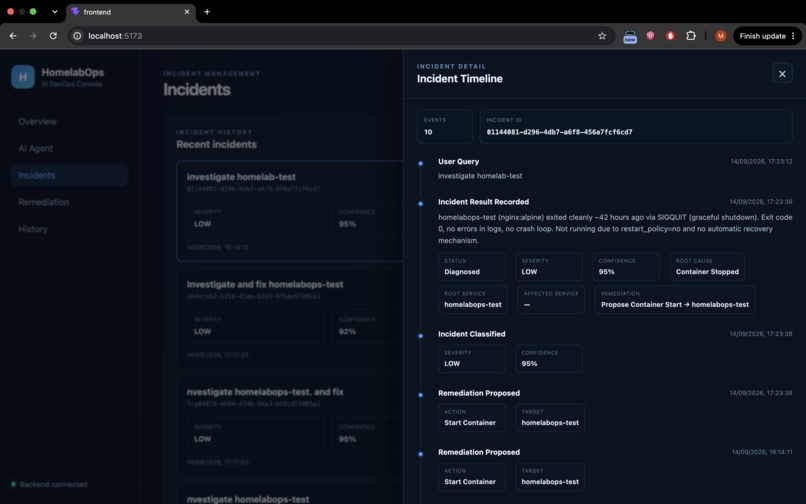
Task: Open History in the sidebar
Action: point(69,229)
